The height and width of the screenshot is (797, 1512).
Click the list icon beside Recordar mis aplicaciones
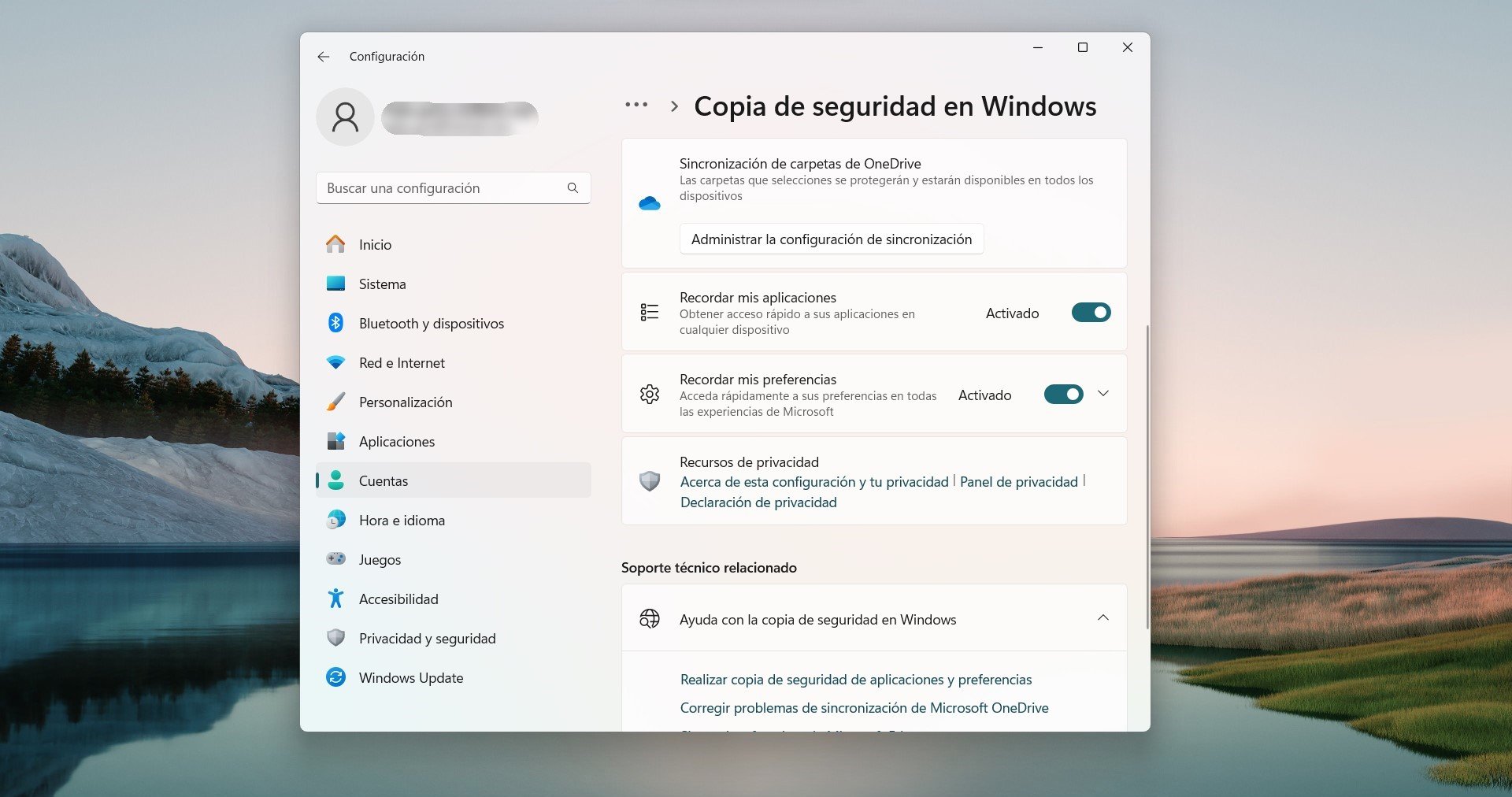[x=650, y=312]
